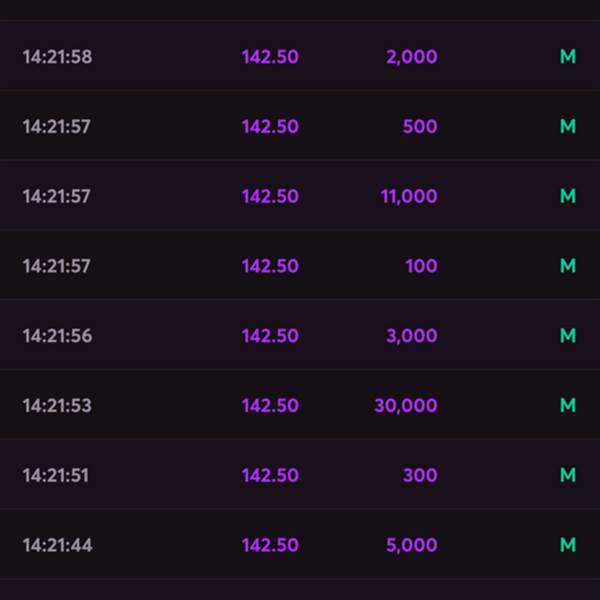Click the M marker beside 30,000

tap(568, 406)
